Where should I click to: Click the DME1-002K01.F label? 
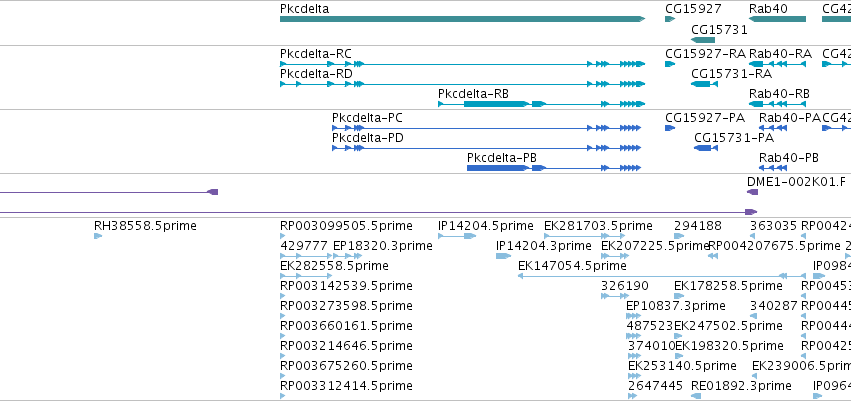(x=796, y=182)
